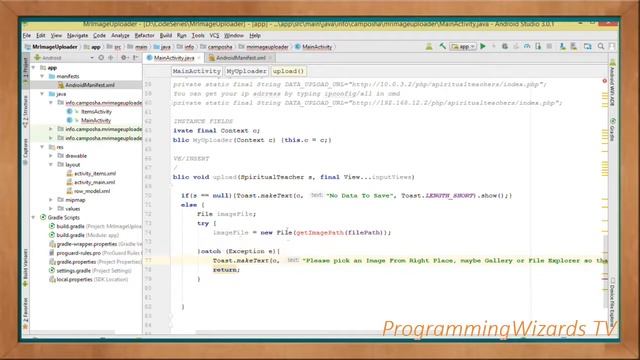
Task: Click the Collapse All icon in Project panel
Action: tap(111, 58)
